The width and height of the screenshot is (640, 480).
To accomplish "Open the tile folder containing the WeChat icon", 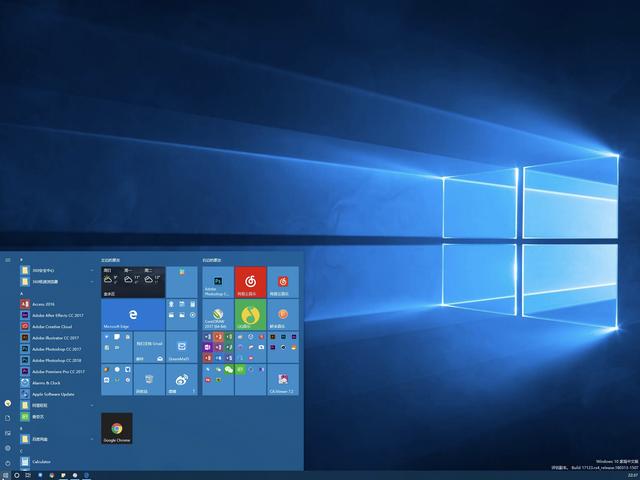I will 218,380.
